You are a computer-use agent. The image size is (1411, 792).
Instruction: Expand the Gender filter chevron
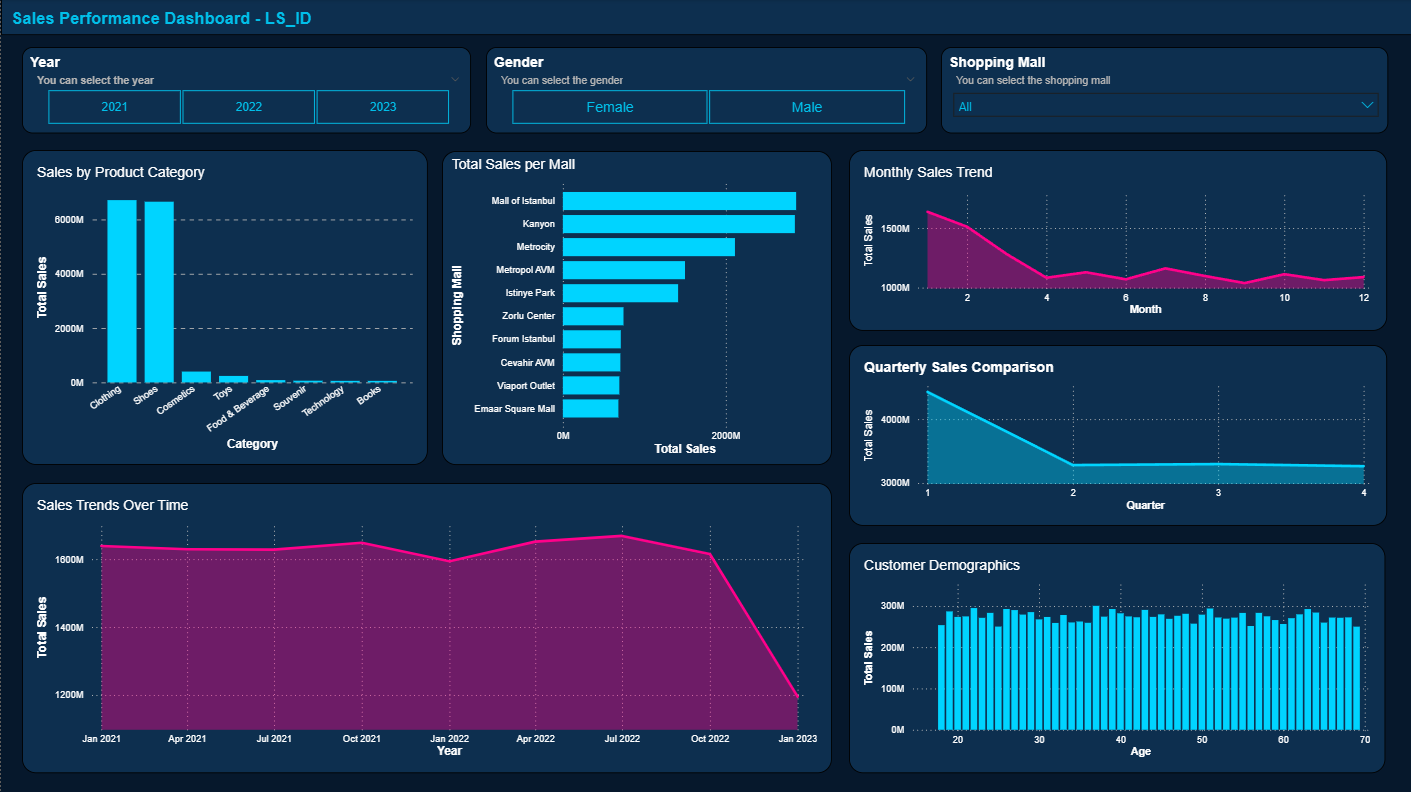[911, 78]
